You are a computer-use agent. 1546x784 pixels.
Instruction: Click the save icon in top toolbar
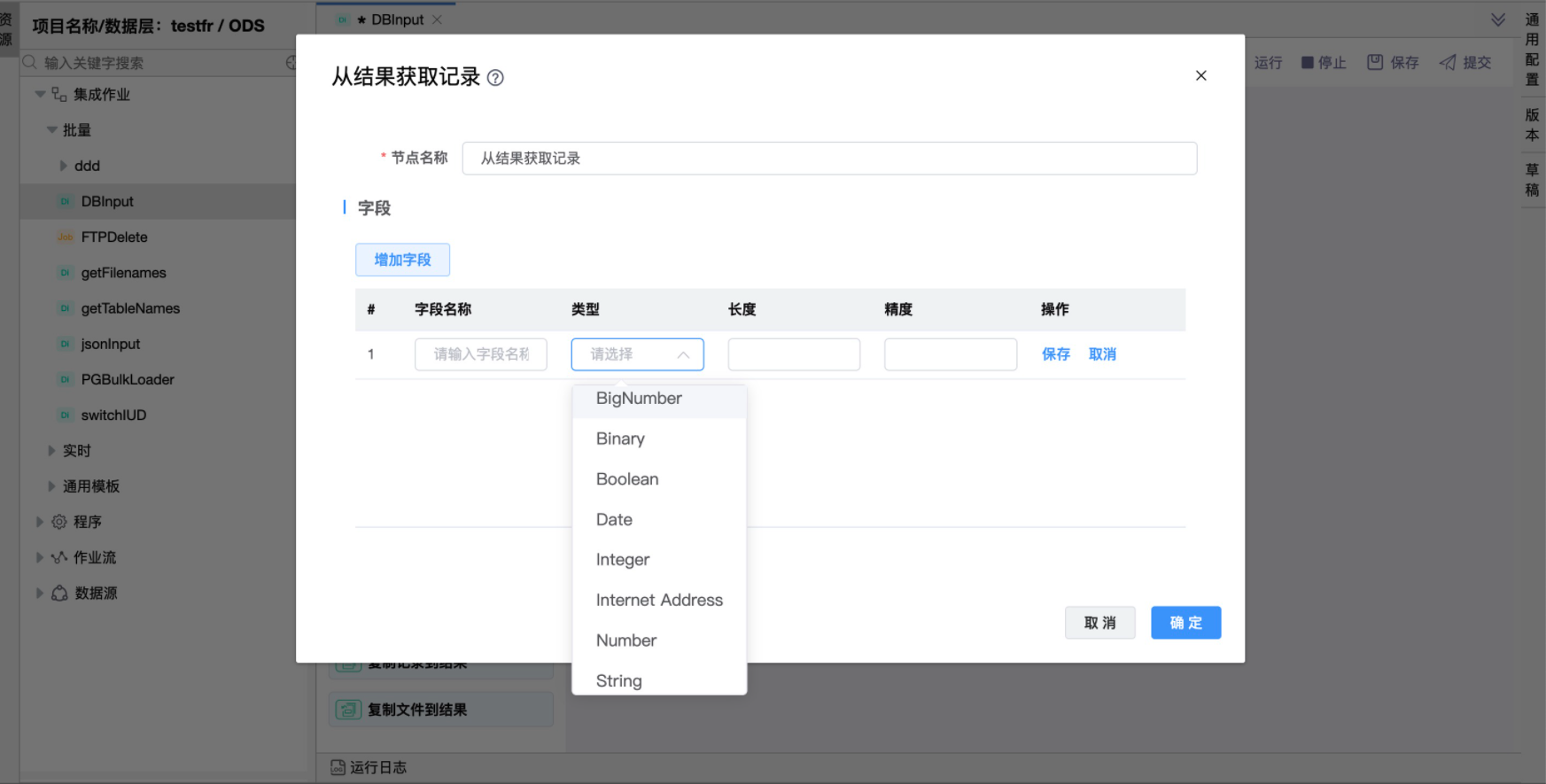[x=1375, y=62]
